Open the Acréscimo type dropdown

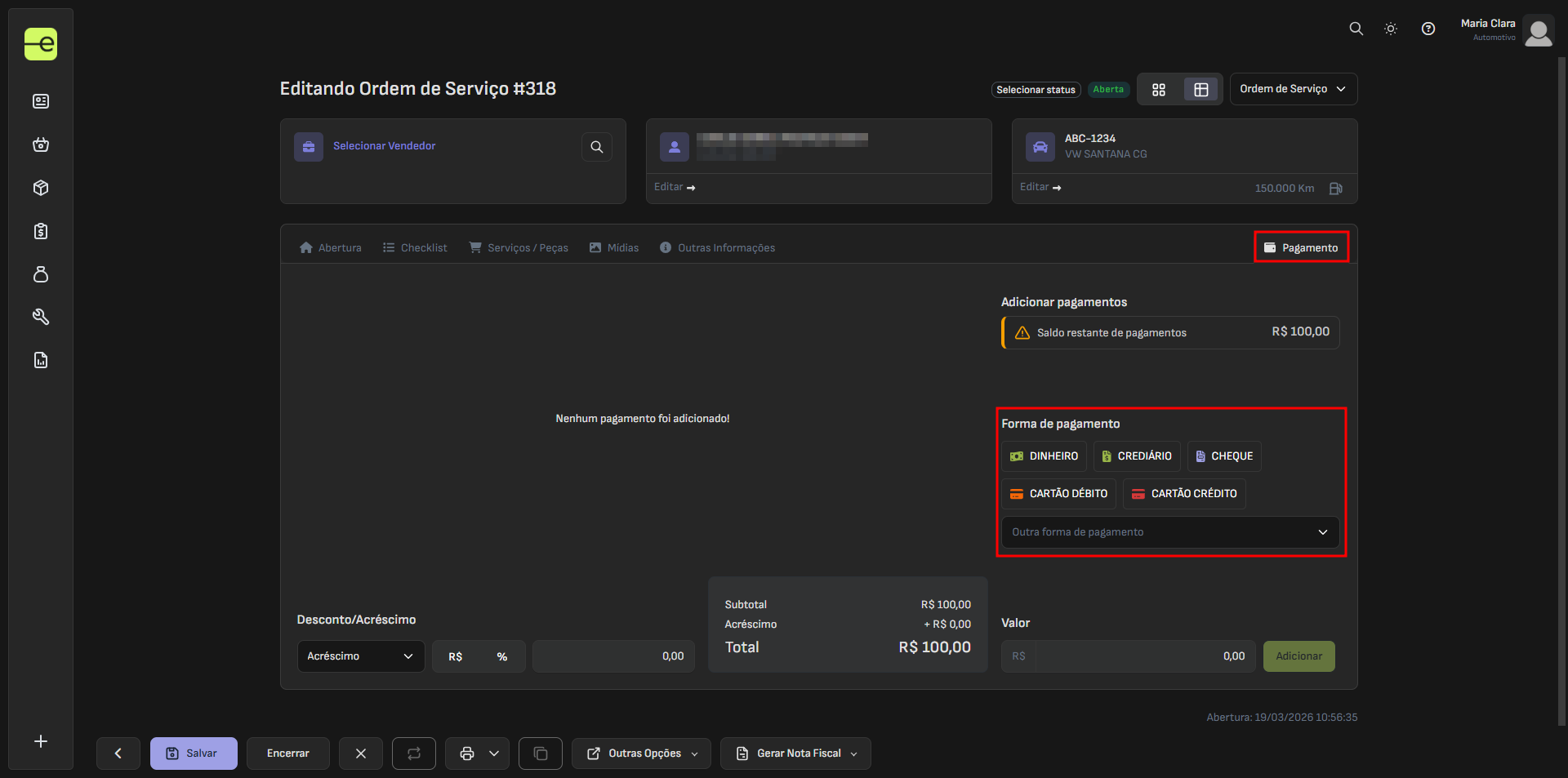coord(360,656)
